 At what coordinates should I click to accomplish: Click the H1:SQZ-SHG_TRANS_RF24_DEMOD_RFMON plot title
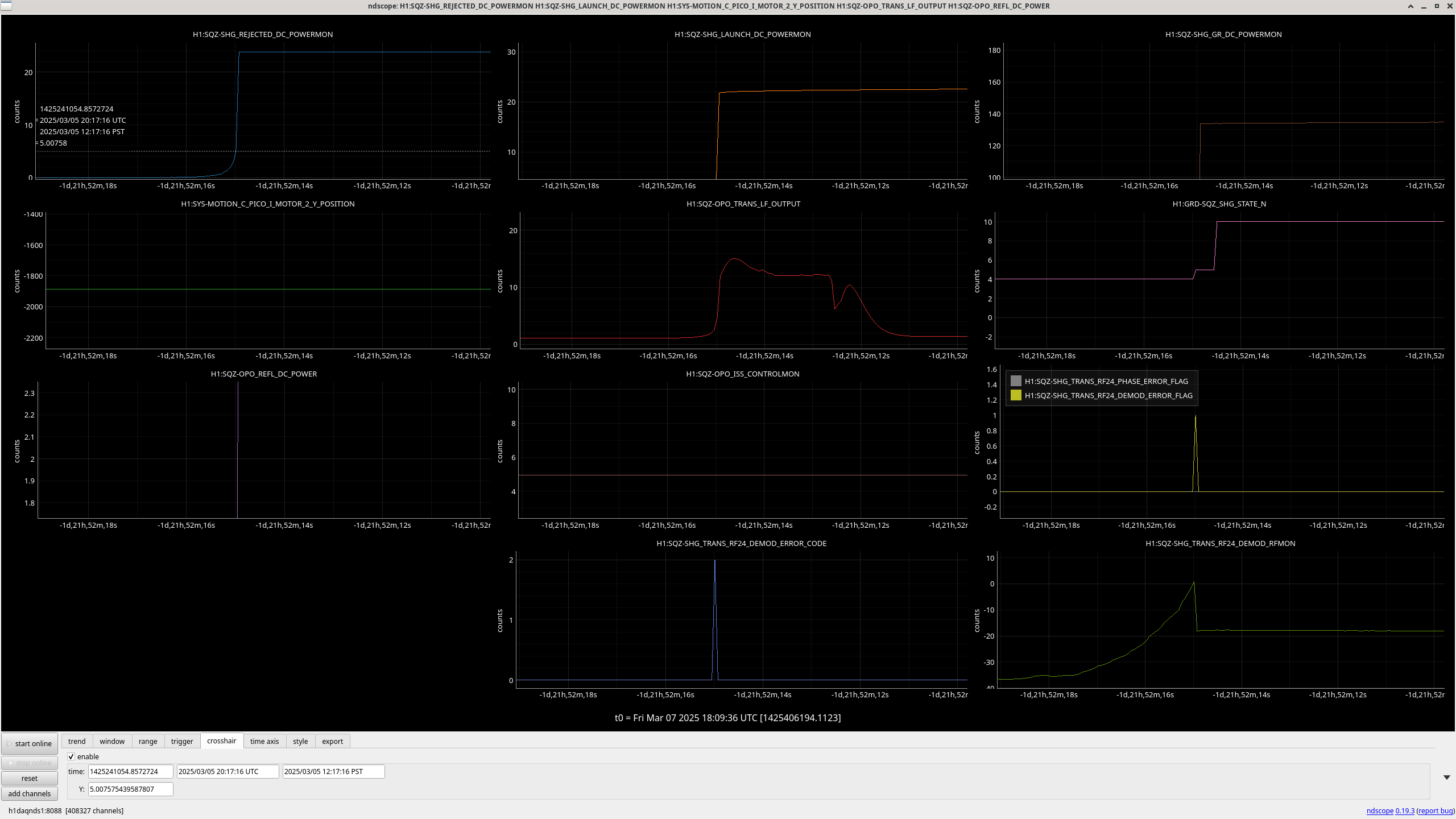[x=1221, y=543]
